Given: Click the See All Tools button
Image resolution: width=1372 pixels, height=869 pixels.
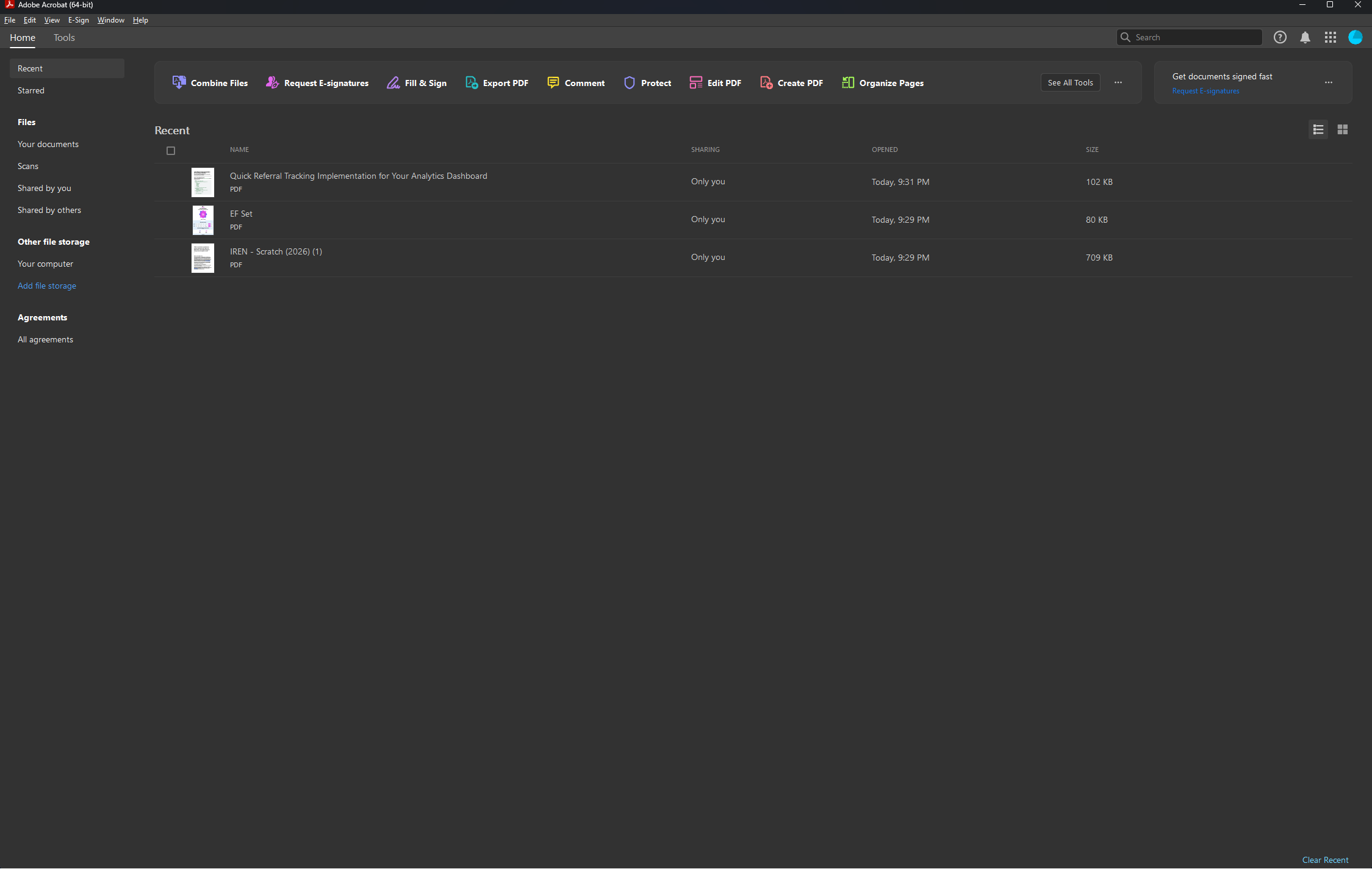Looking at the screenshot, I should click(x=1070, y=82).
